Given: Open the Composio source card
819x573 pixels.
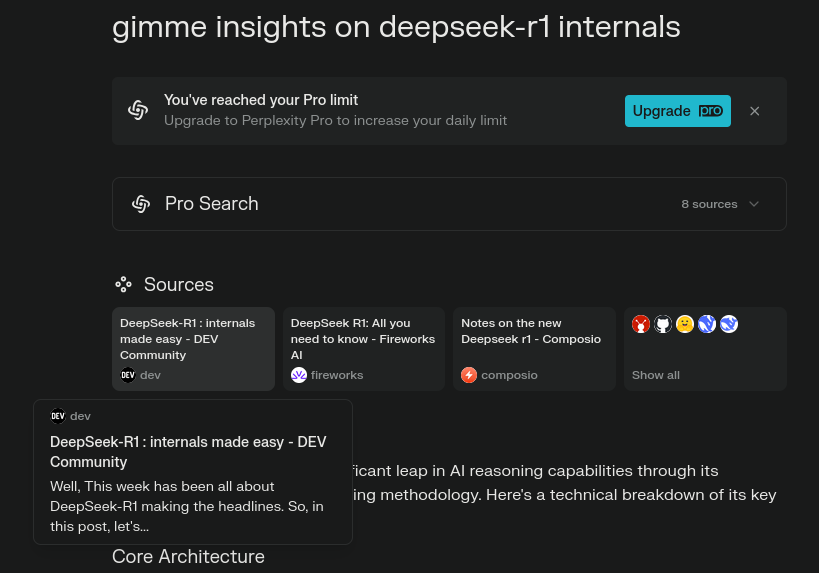Looking at the screenshot, I should click(534, 349).
